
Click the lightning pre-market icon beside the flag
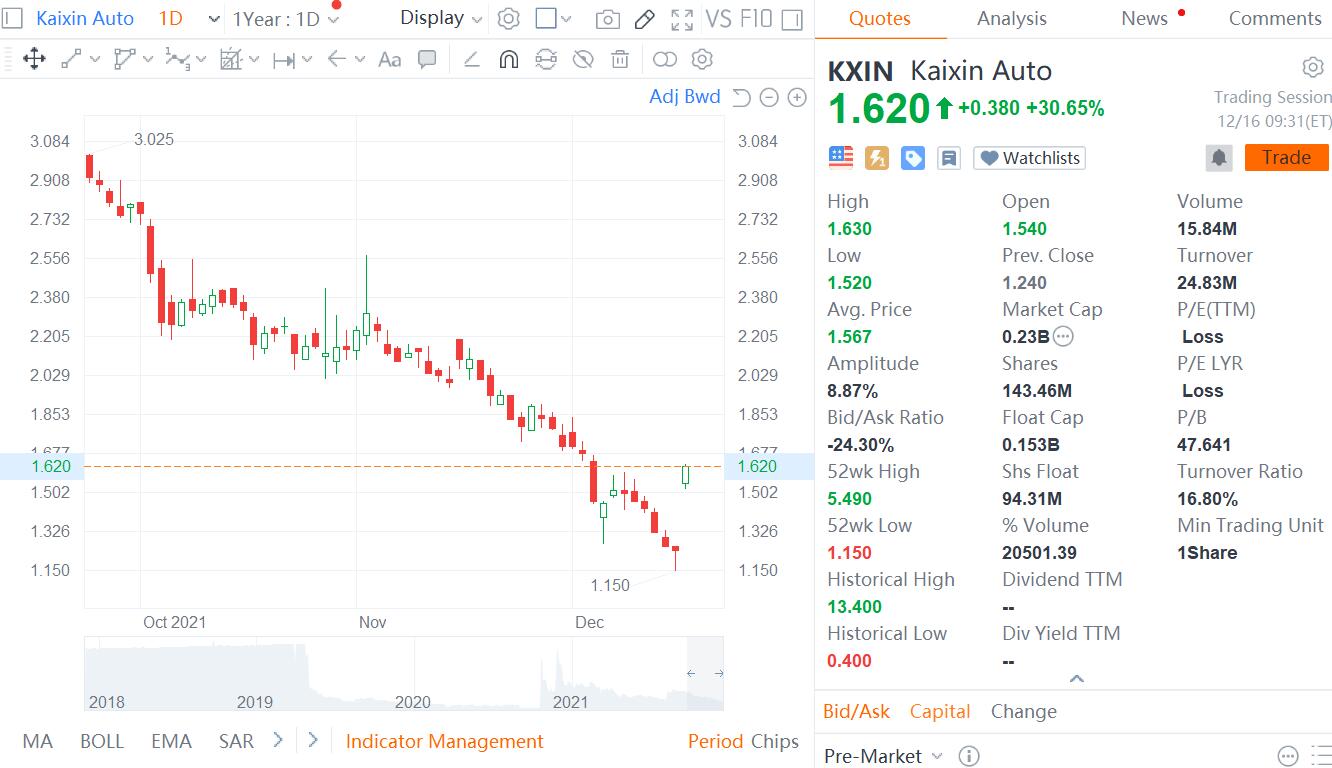[x=877, y=157]
